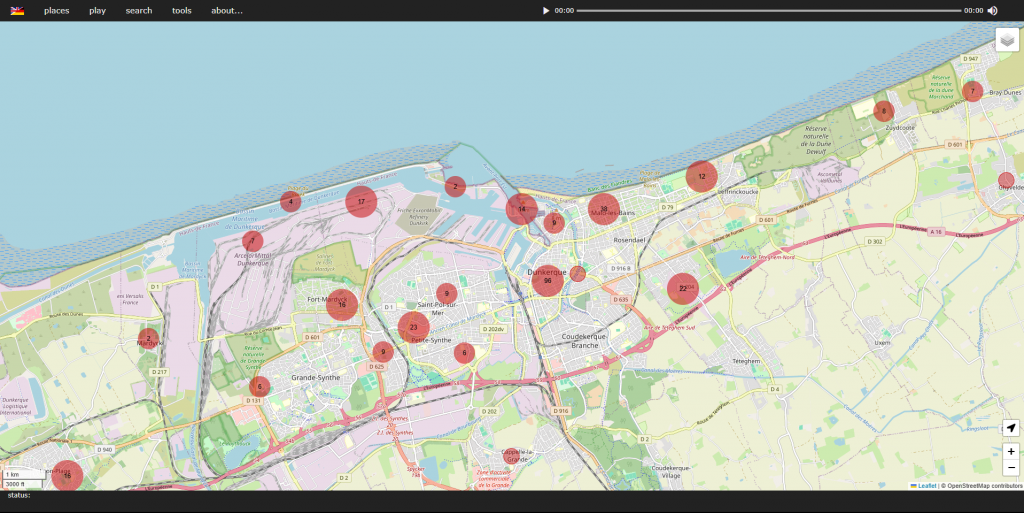Zoom in with the plus button
The image size is (1024, 513).
(x=1010, y=451)
